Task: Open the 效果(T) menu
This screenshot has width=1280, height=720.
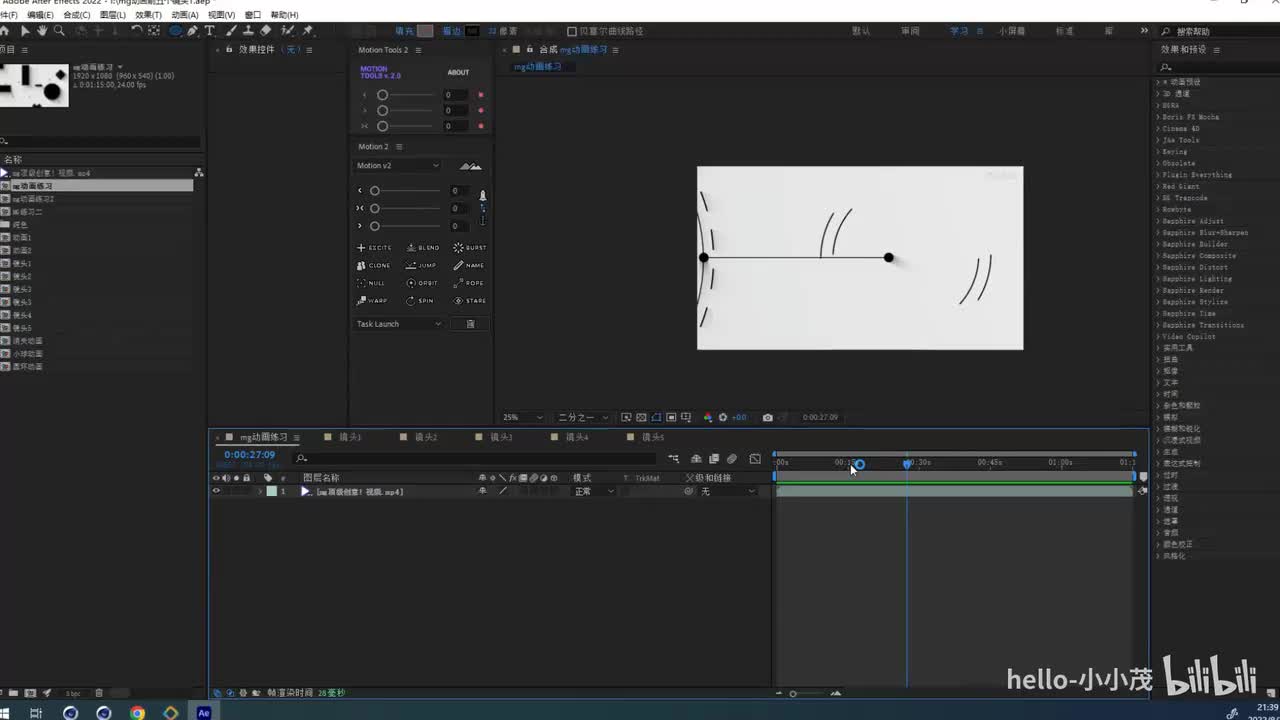Action: (x=148, y=15)
